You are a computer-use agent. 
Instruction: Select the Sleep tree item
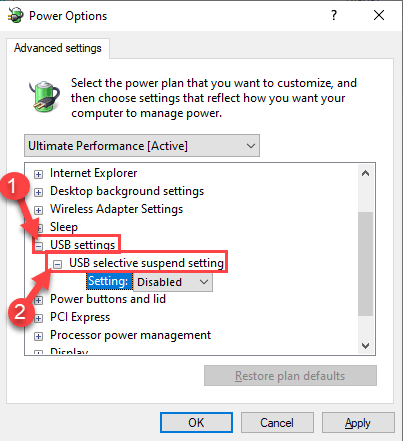pos(64,227)
